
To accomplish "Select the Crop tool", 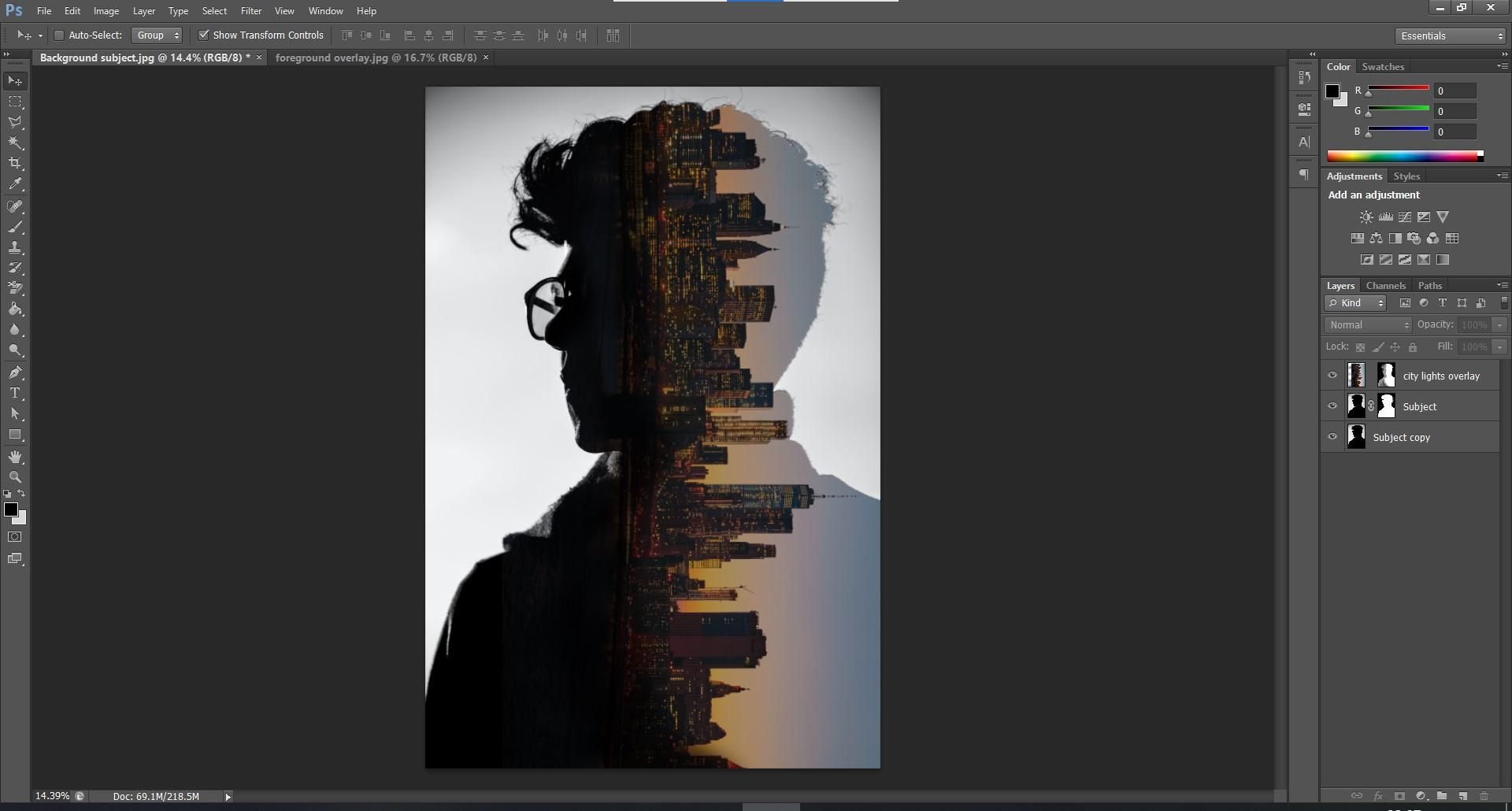I will tap(15, 163).
